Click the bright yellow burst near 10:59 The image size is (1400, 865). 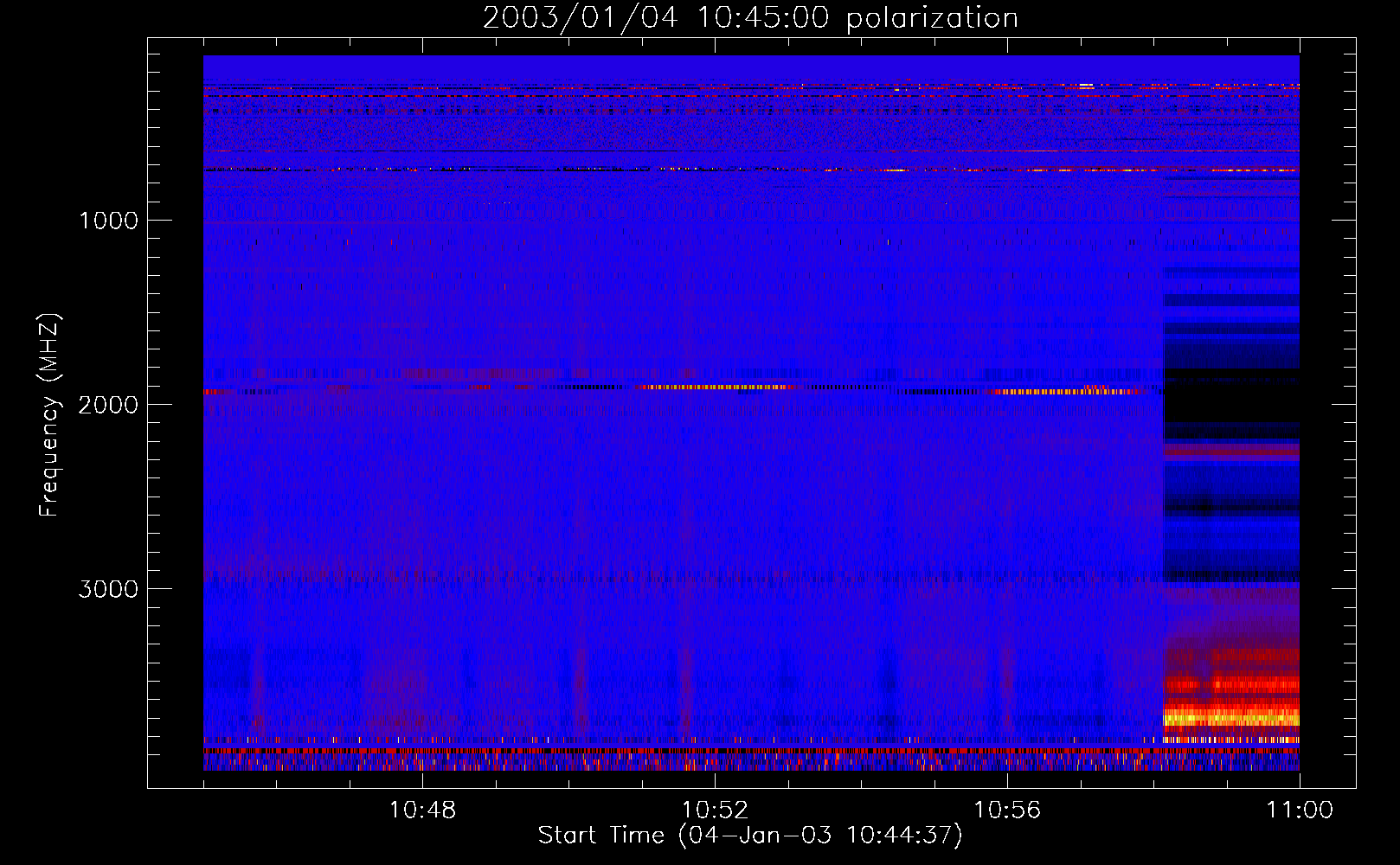tap(1231, 718)
